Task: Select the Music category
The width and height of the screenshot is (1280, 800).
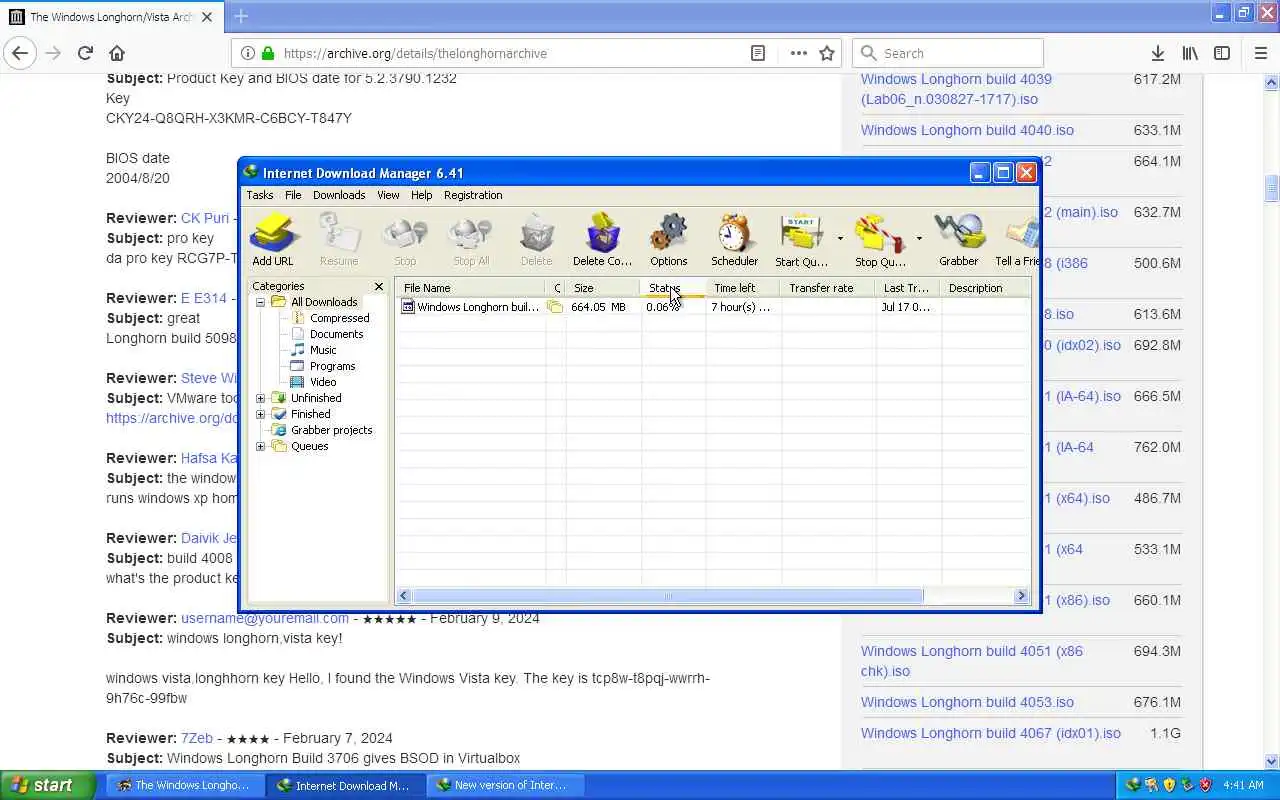Action: click(x=323, y=350)
